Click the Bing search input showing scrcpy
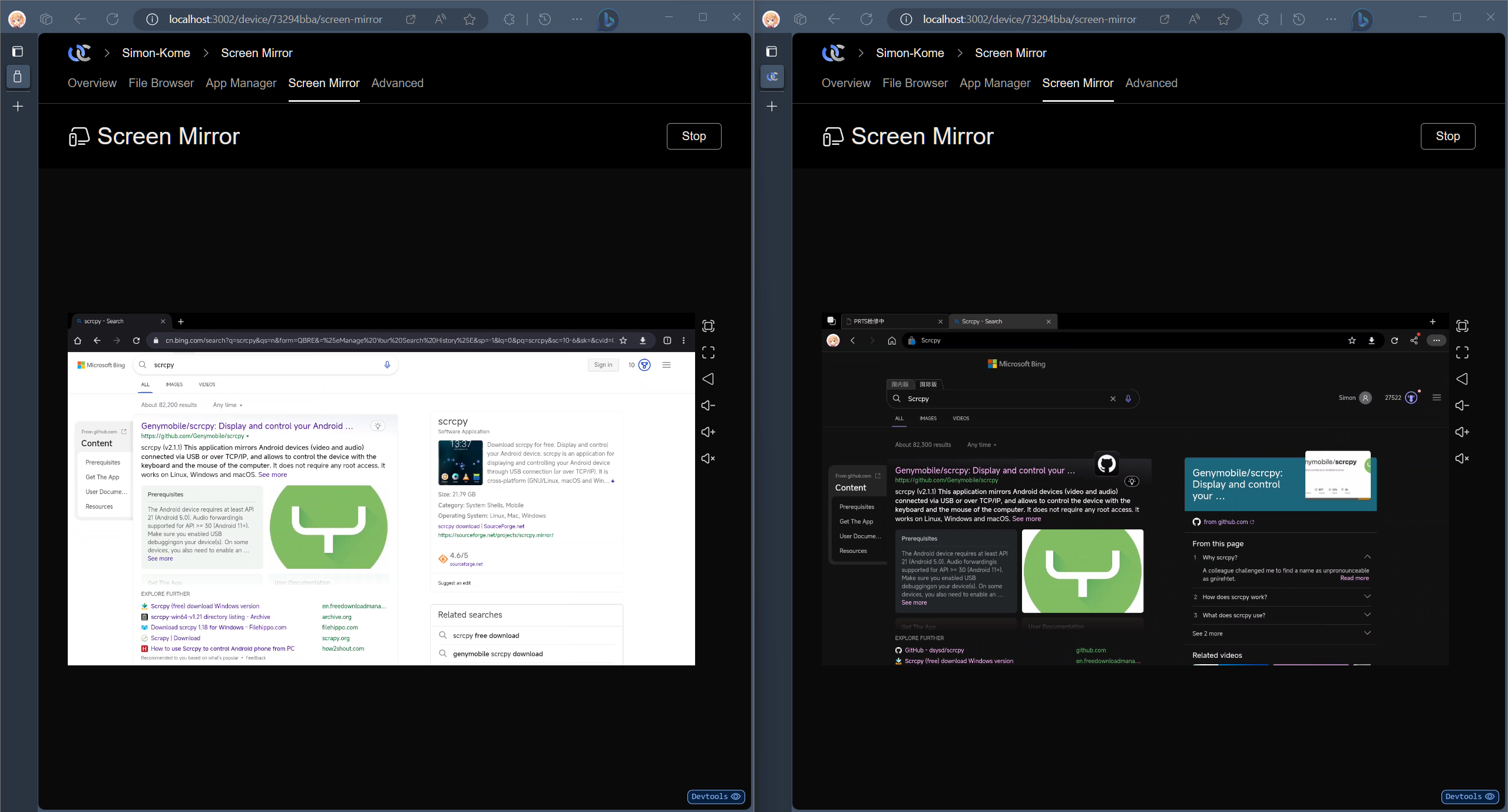 click(x=265, y=364)
